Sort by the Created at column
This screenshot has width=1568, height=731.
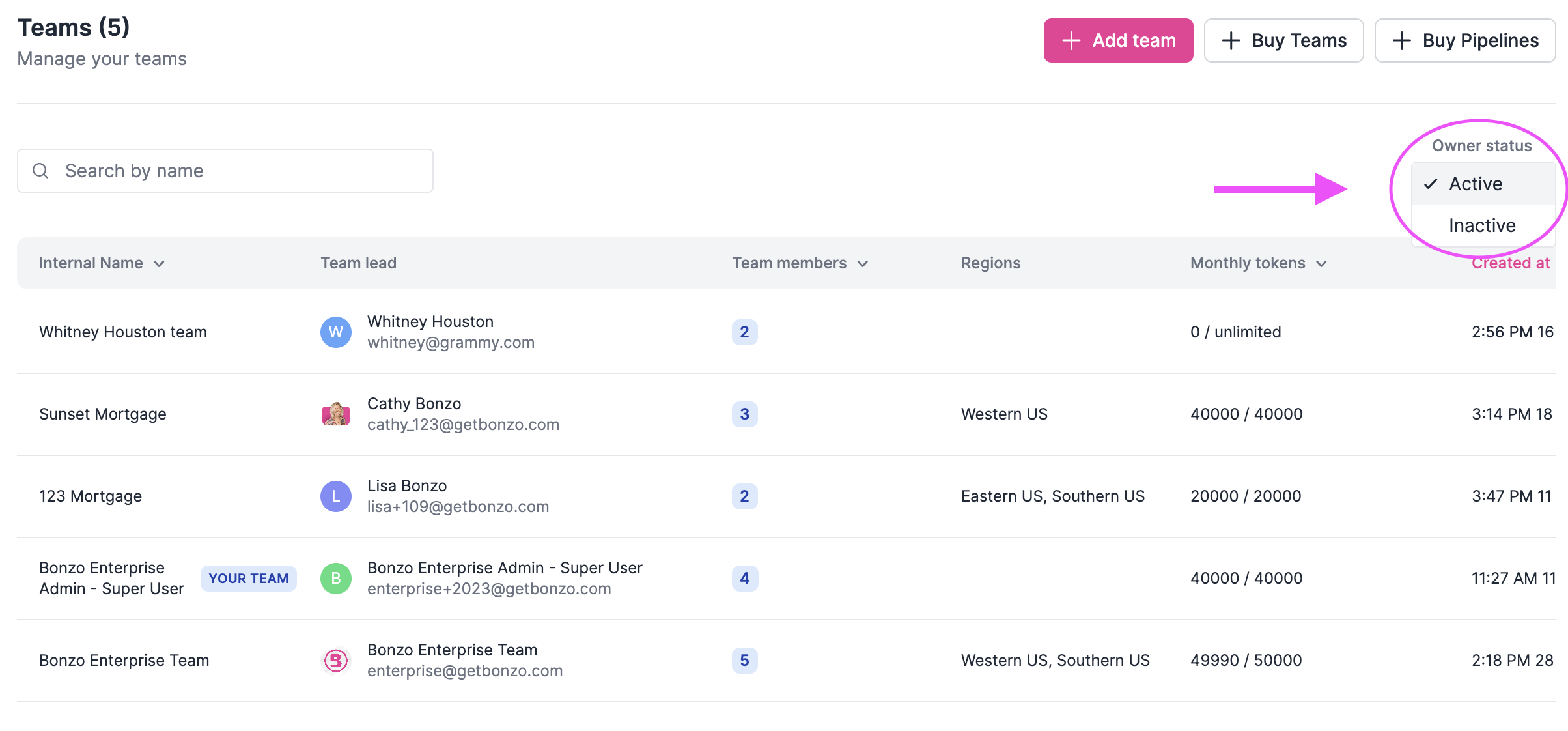tap(1511, 263)
